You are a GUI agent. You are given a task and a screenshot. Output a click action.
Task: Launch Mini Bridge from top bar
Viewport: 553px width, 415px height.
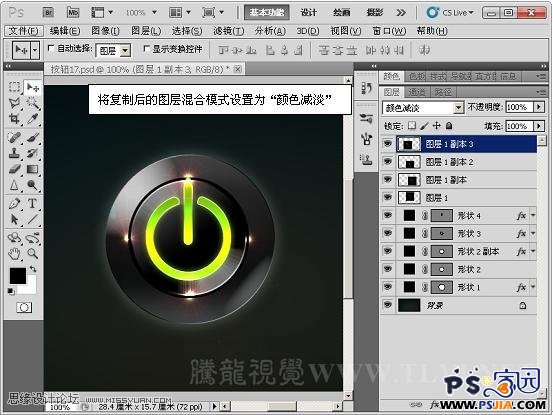click(x=73, y=13)
